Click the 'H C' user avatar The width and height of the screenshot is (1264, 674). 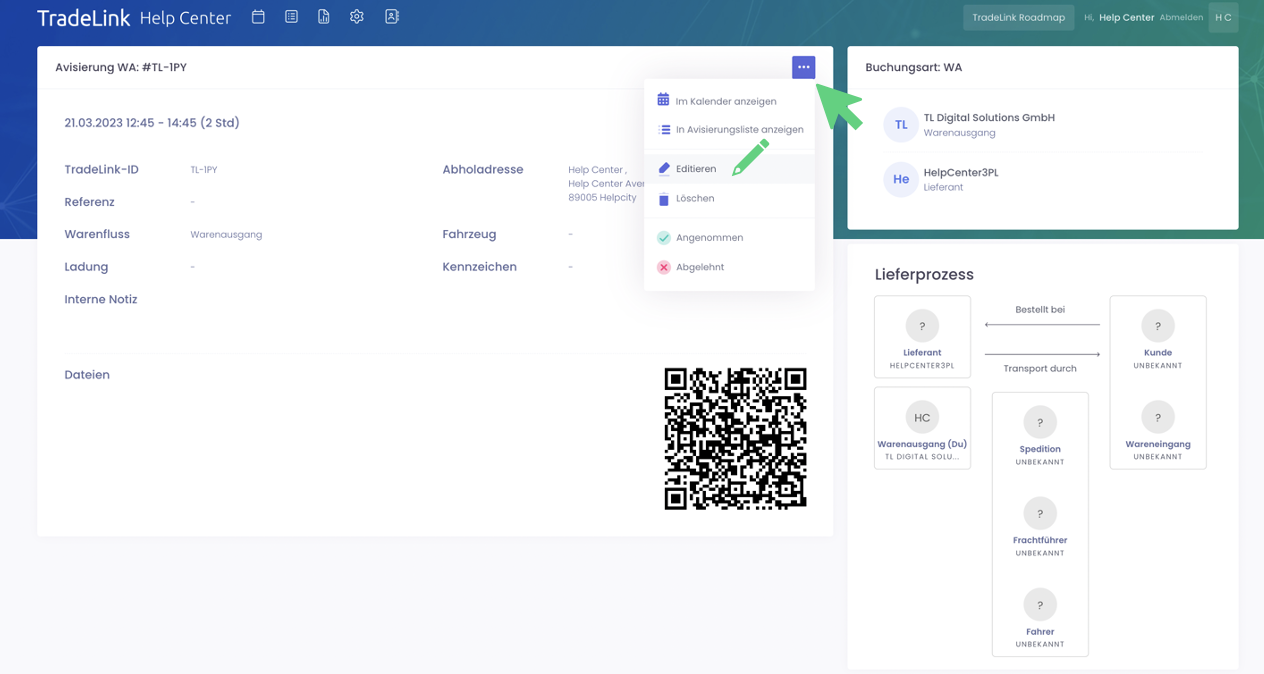tap(1222, 18)
